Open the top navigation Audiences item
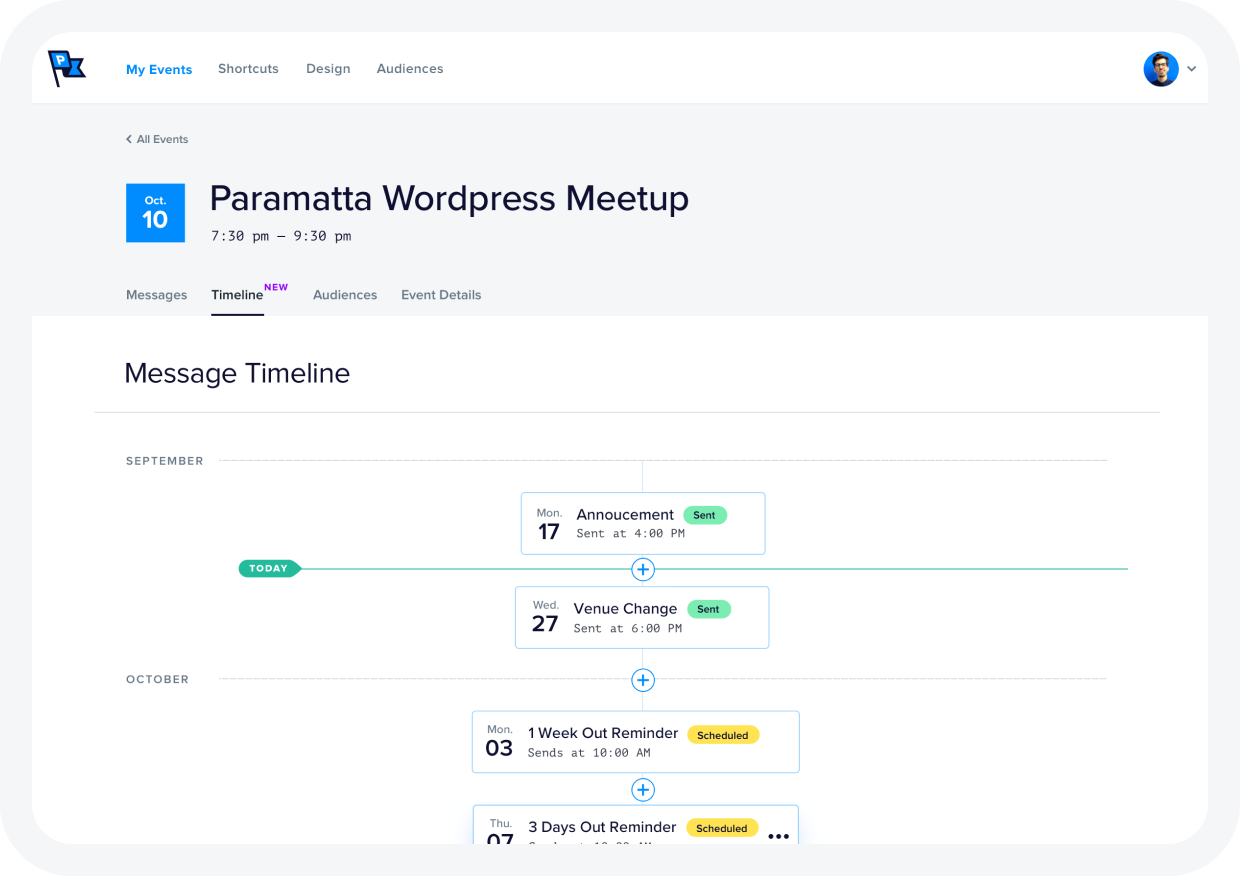 [x=410, y=69]
